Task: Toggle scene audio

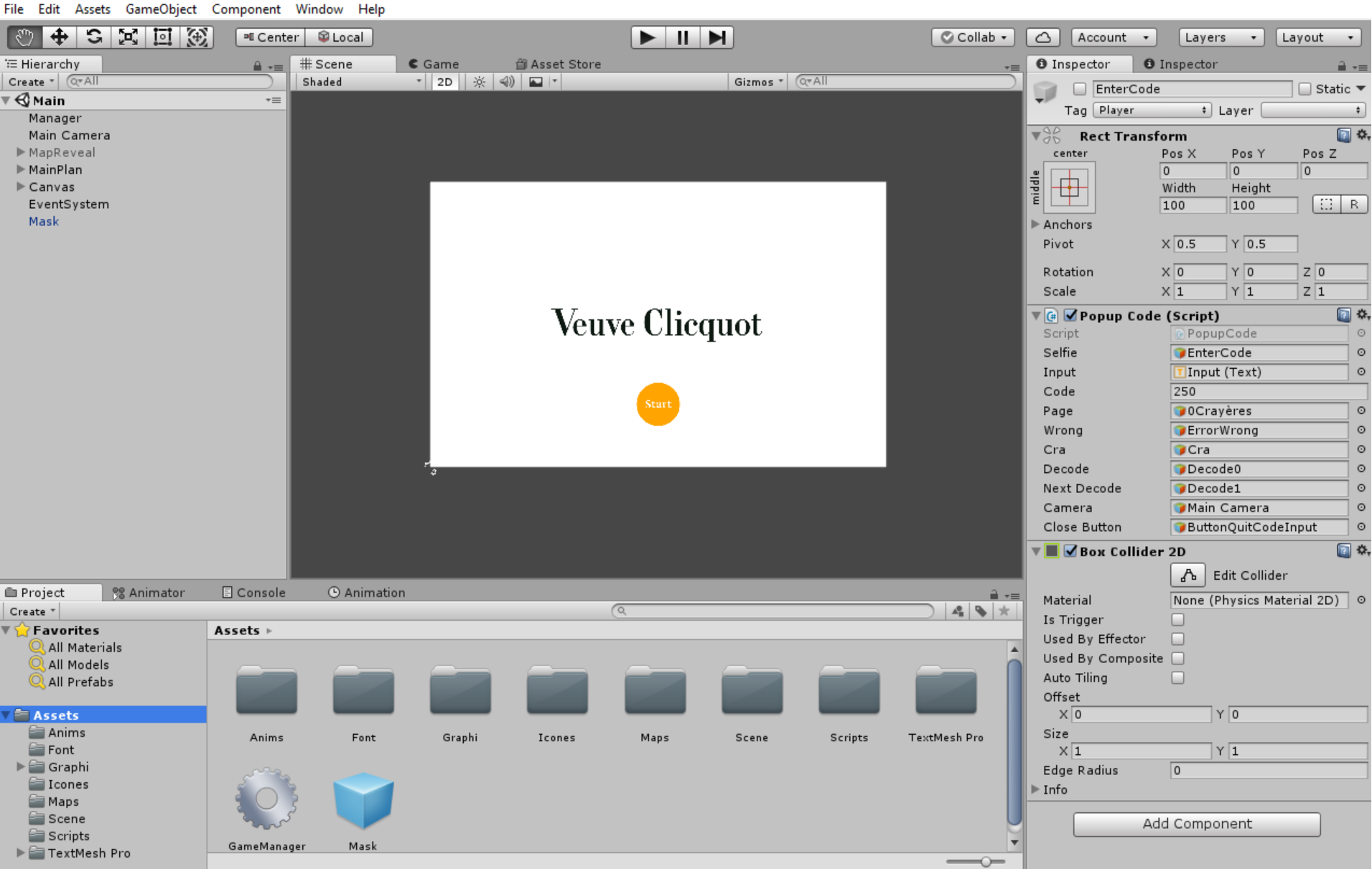Action: (x=507, y=82)
